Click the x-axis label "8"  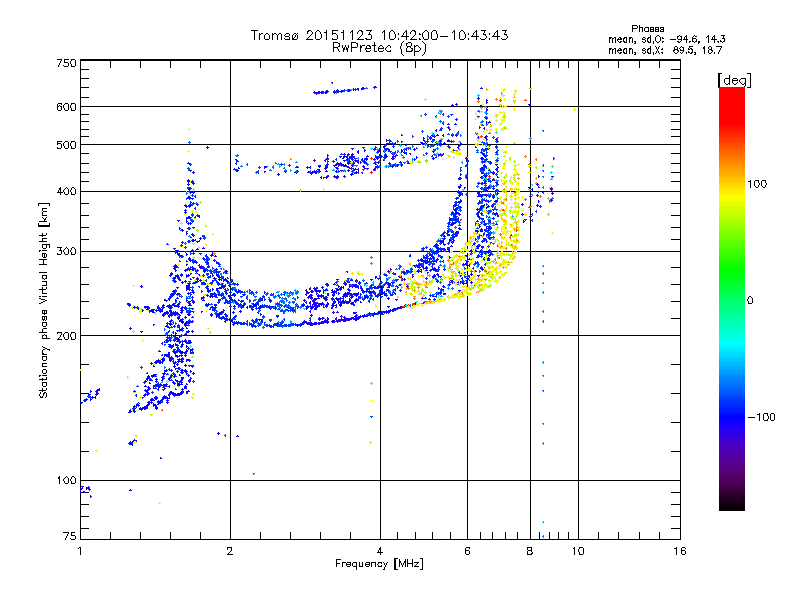tap(530, 551)
